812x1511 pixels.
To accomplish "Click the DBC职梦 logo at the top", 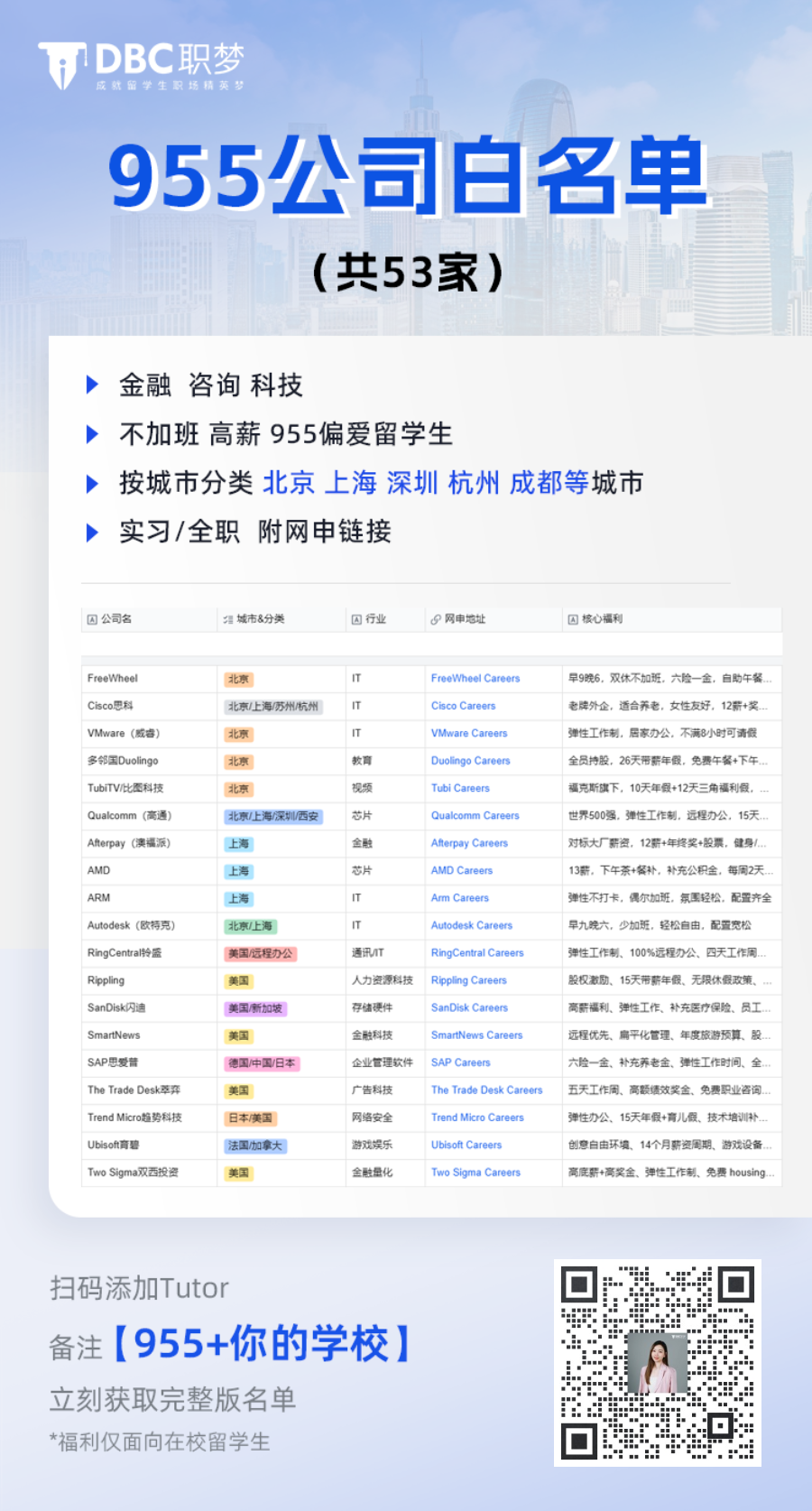I will 142,65.
